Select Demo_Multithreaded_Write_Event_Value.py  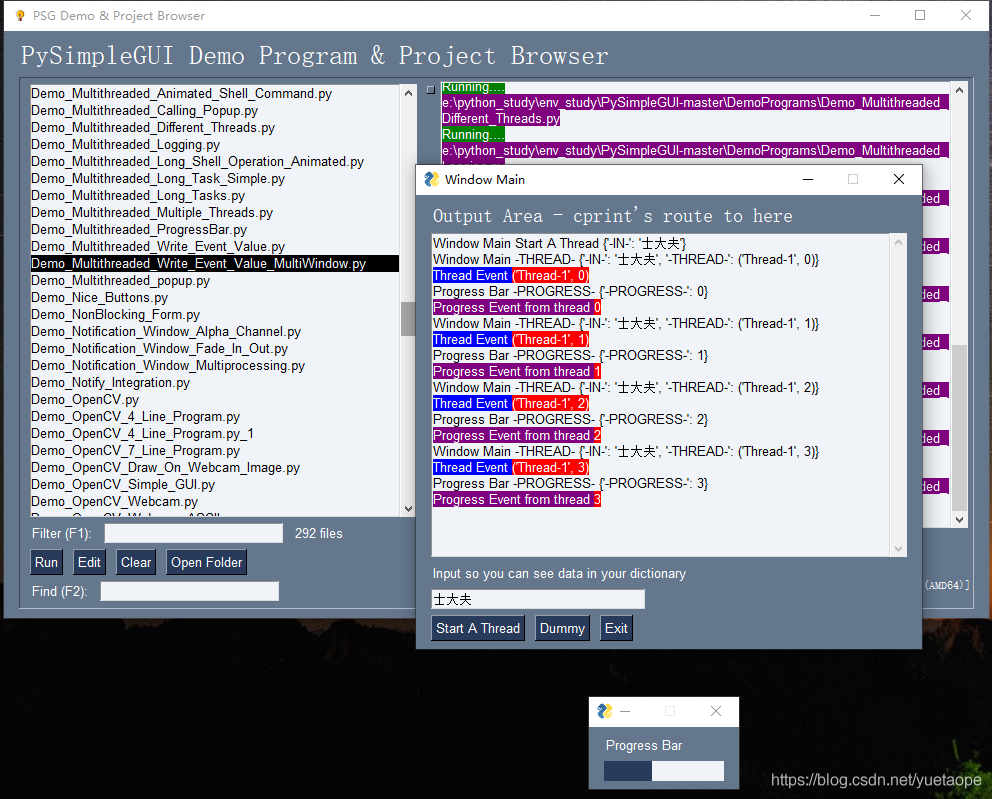coord(214,247)
